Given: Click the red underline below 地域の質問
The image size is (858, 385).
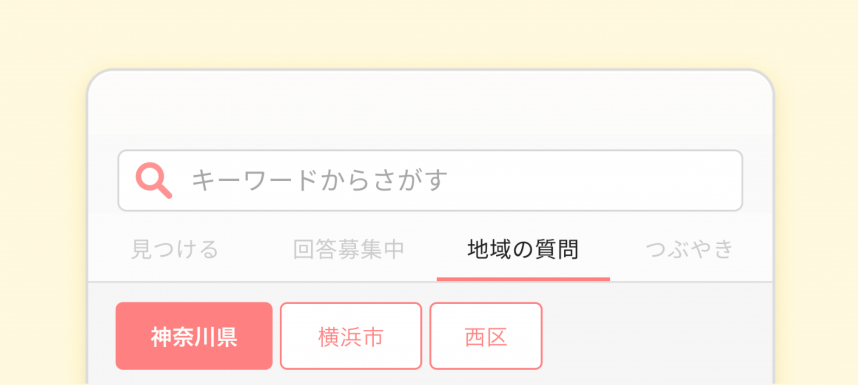Looking at the screenshot, I should click(x=523, y=279).
